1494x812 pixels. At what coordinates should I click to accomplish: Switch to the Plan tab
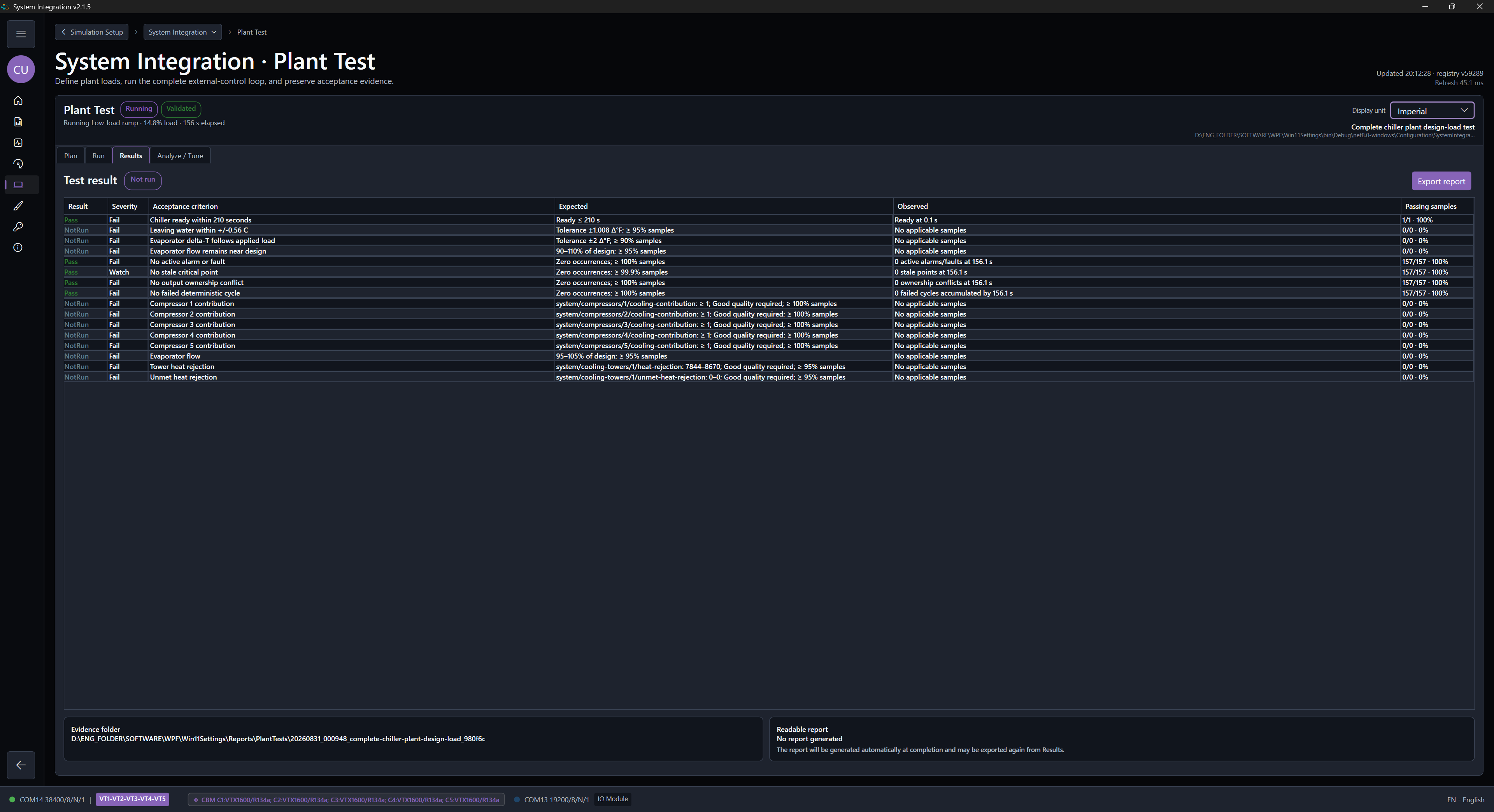[x=71, y=156]
